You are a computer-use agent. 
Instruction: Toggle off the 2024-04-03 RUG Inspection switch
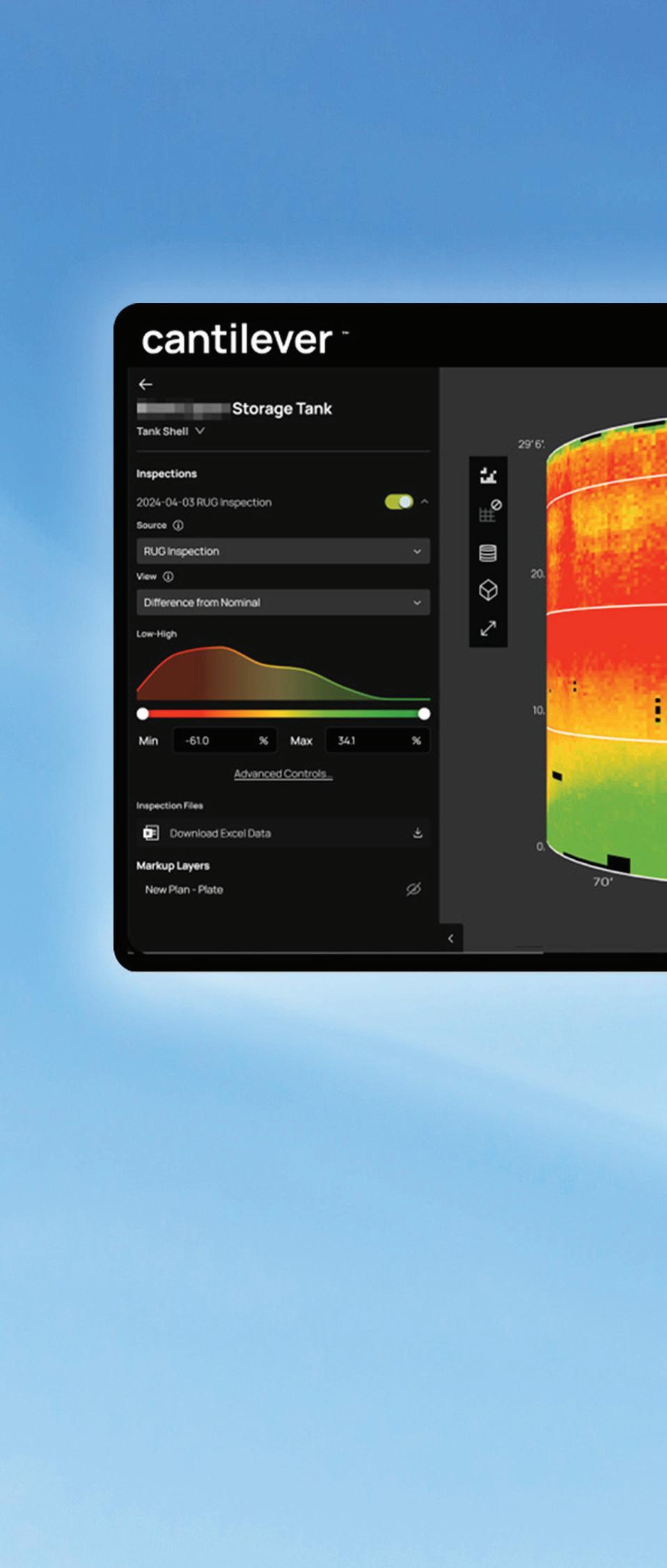pos(399,501)
